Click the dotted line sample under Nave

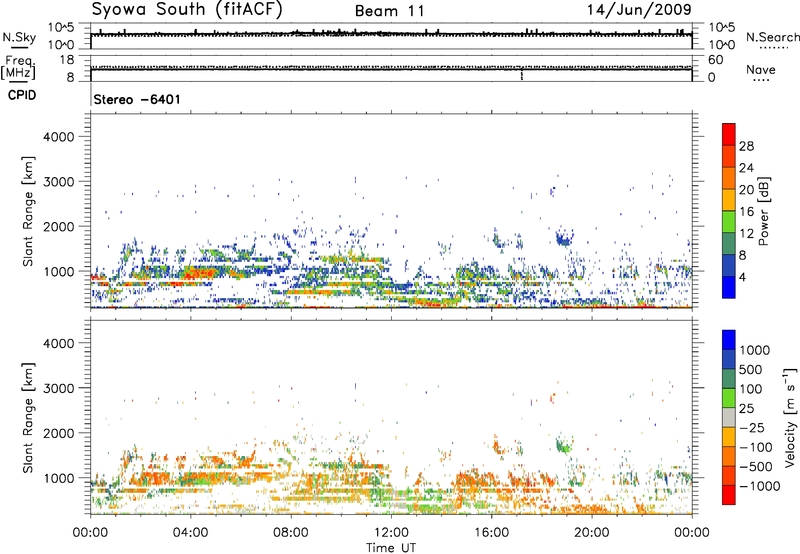(x=762, y=80)
